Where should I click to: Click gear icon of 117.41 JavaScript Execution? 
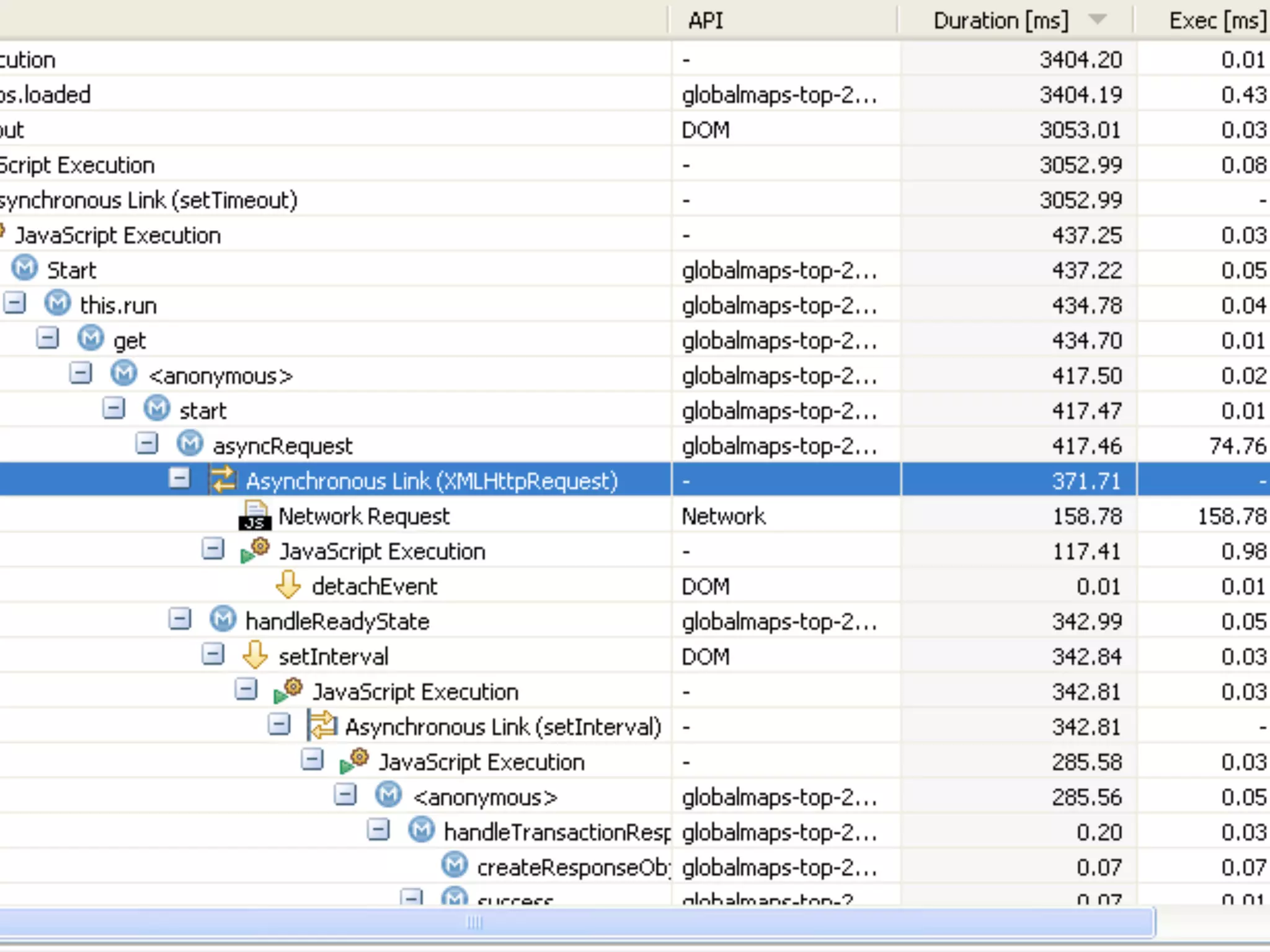pyautogui.click(x=255, y=550)
